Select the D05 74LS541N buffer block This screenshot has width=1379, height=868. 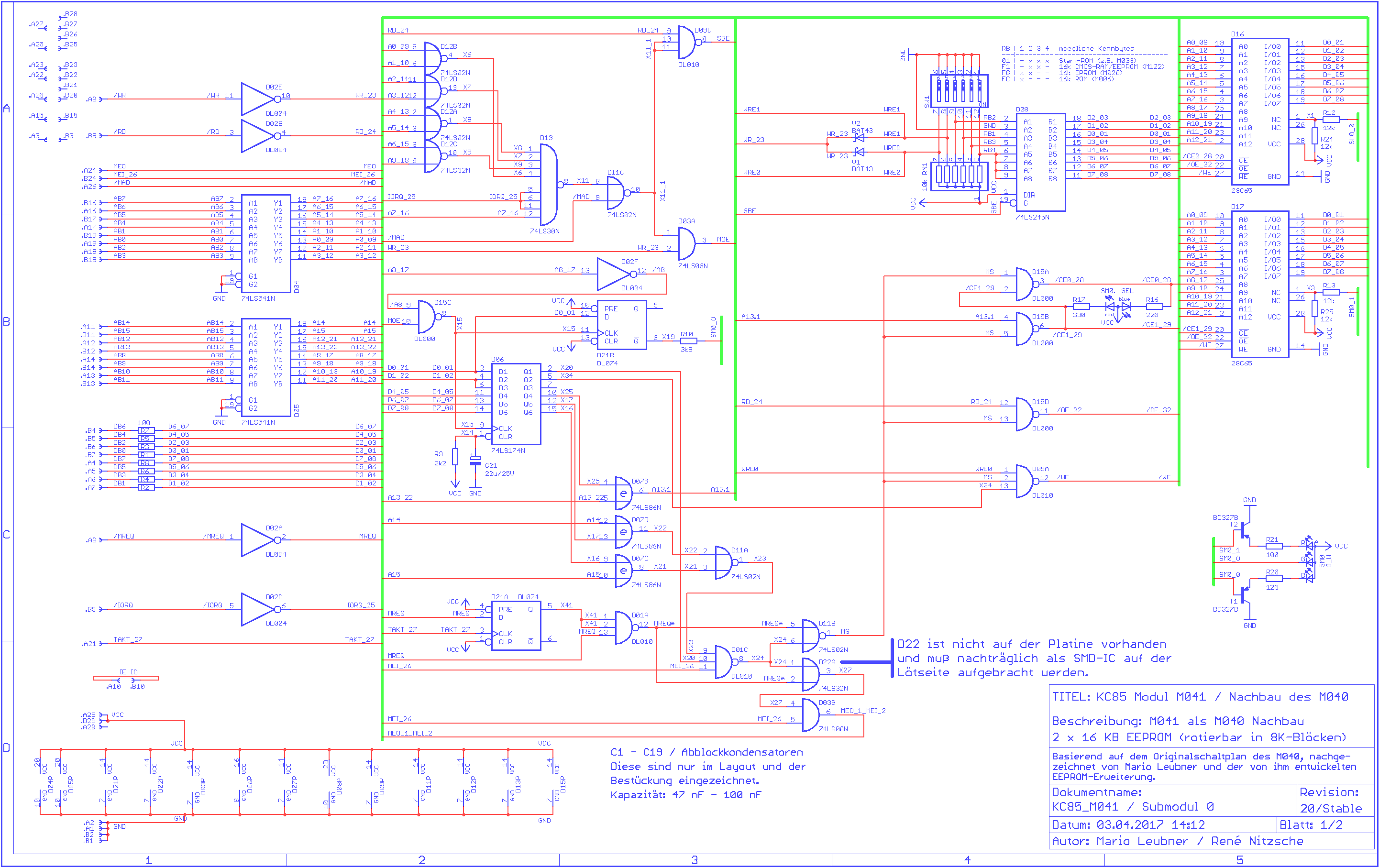point(266,367)
